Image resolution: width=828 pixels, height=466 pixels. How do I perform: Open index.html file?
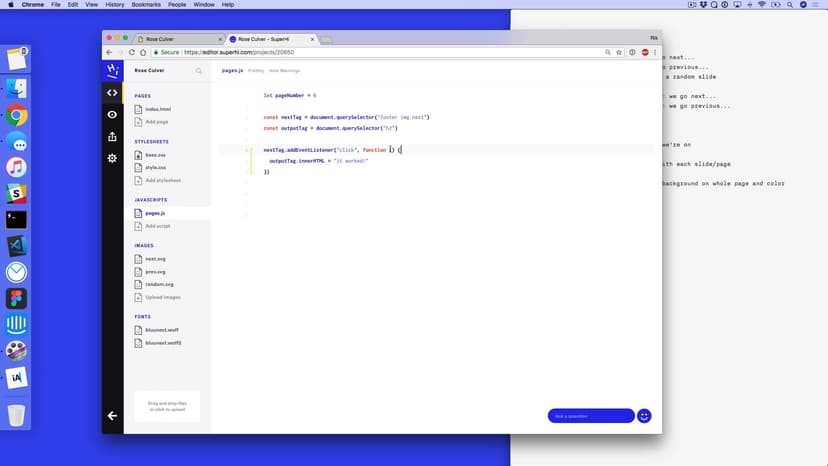(157, 109)
